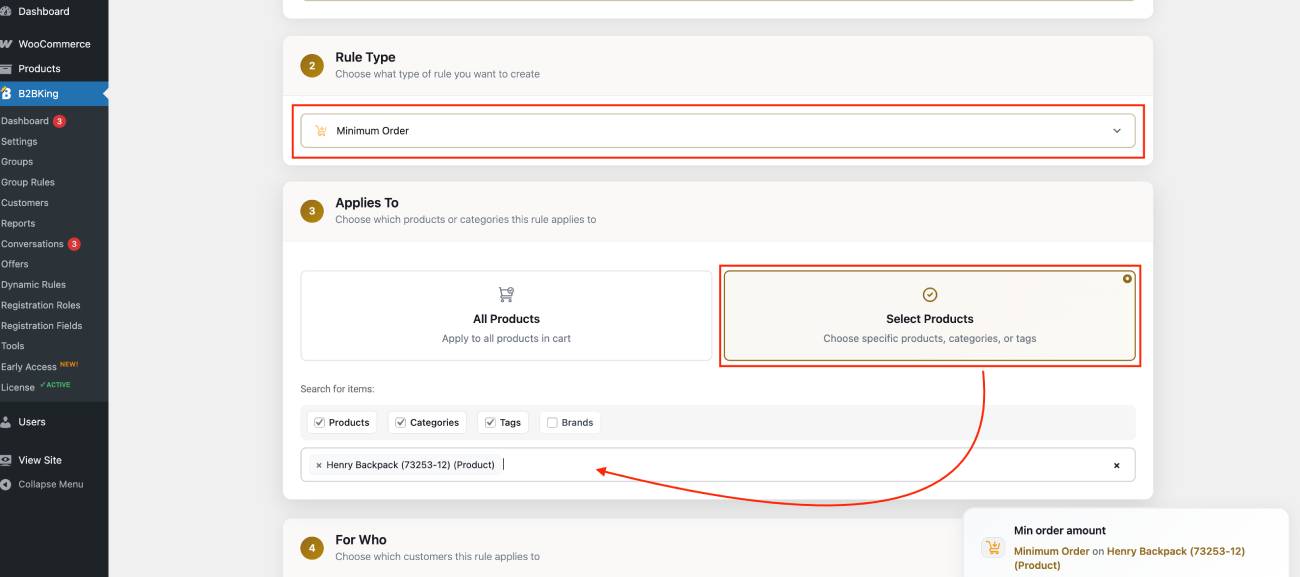Click the All Products cart icon
Image resolution: width=1300 pixels, height=577 pixels.
click(506, 294)
